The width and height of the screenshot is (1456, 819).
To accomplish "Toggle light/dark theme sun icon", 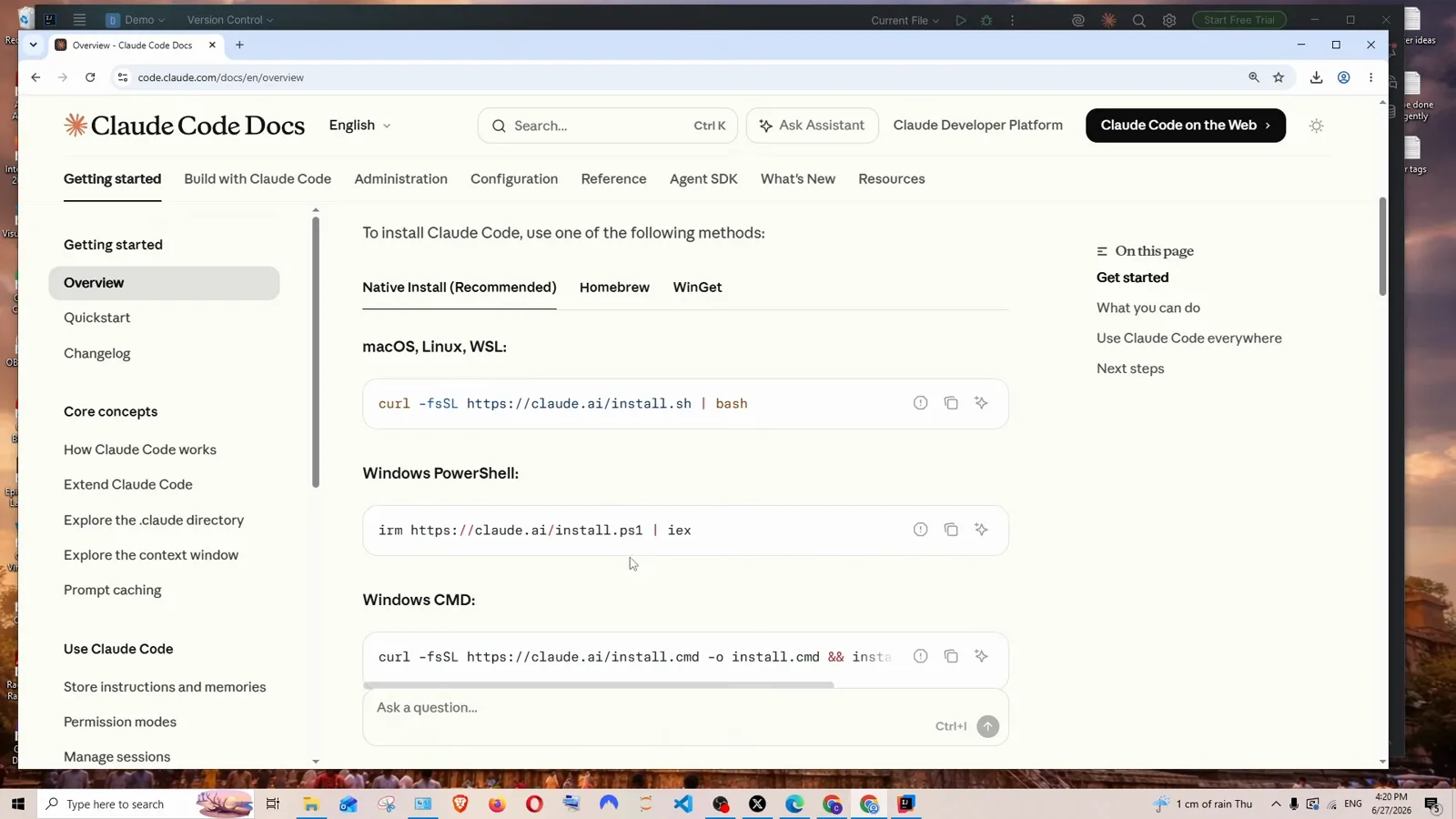I will pyautogui.click(x=1316, y=126).
